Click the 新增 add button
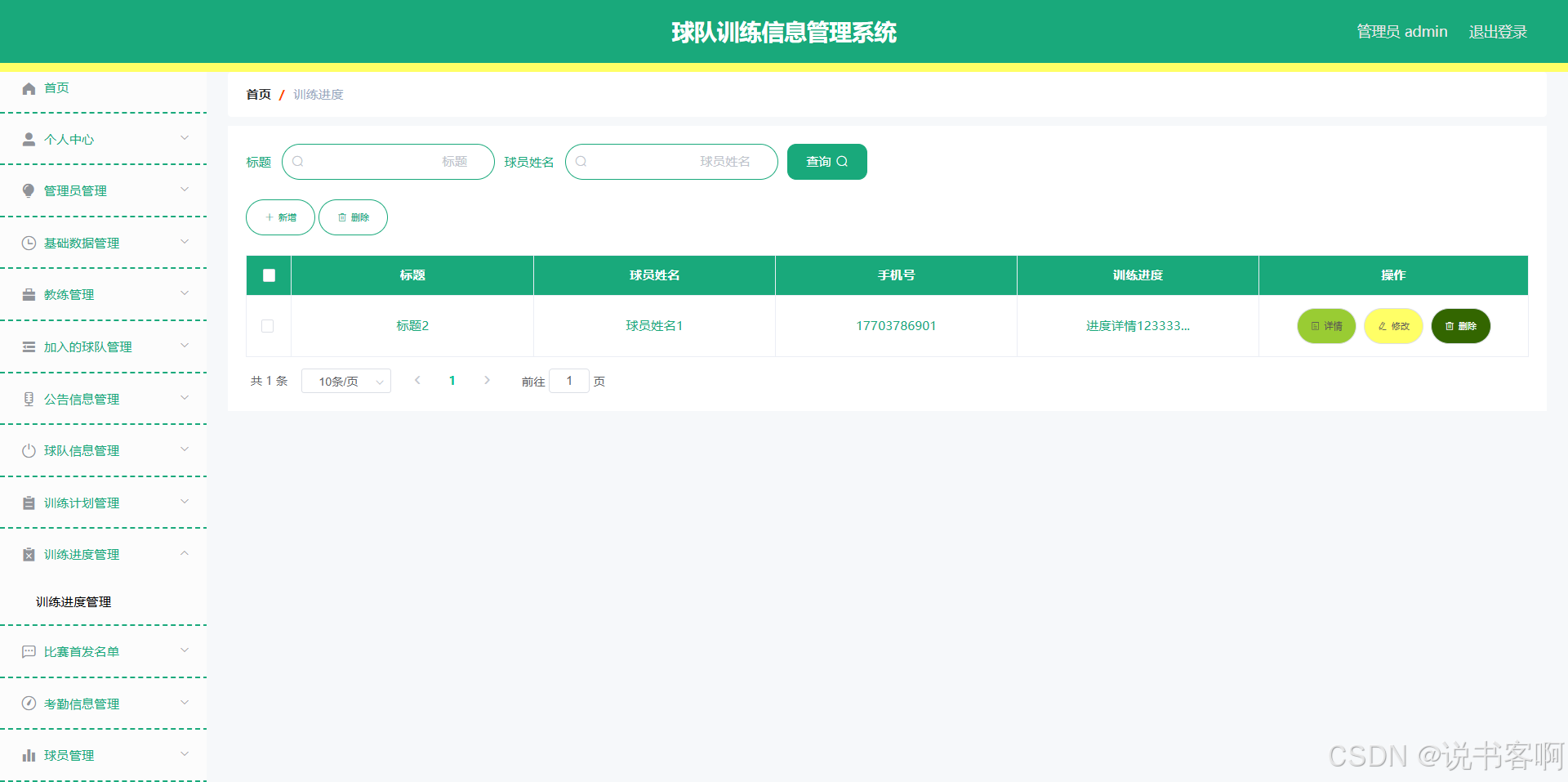 (x=280, y=217)
